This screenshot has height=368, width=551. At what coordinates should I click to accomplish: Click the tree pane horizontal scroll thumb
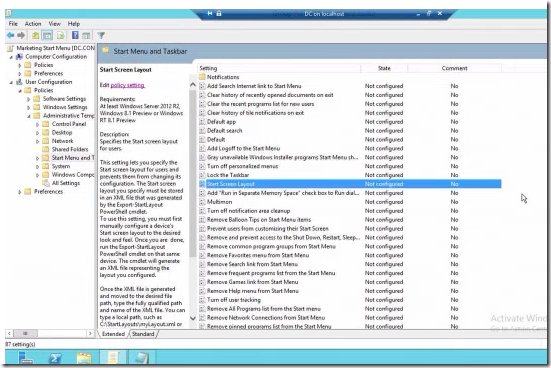point(25,333)
